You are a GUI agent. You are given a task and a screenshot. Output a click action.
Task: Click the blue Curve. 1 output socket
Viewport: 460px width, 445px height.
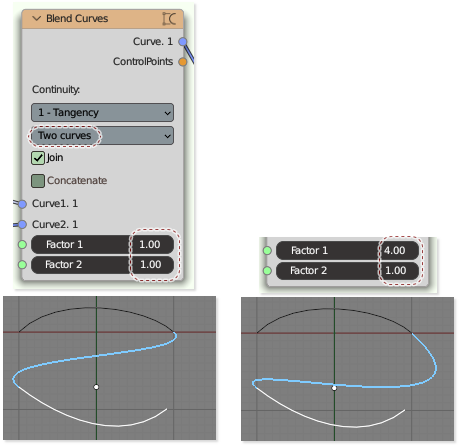[182, 42]
